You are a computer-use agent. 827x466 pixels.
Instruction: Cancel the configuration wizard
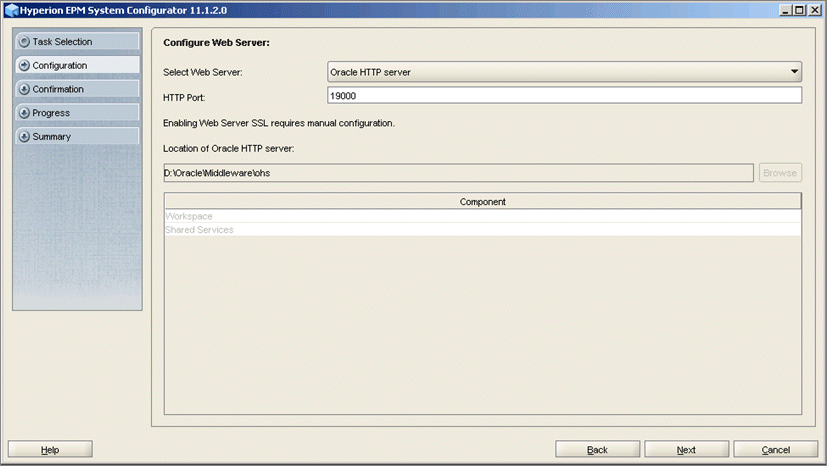(x=775, y=450)
